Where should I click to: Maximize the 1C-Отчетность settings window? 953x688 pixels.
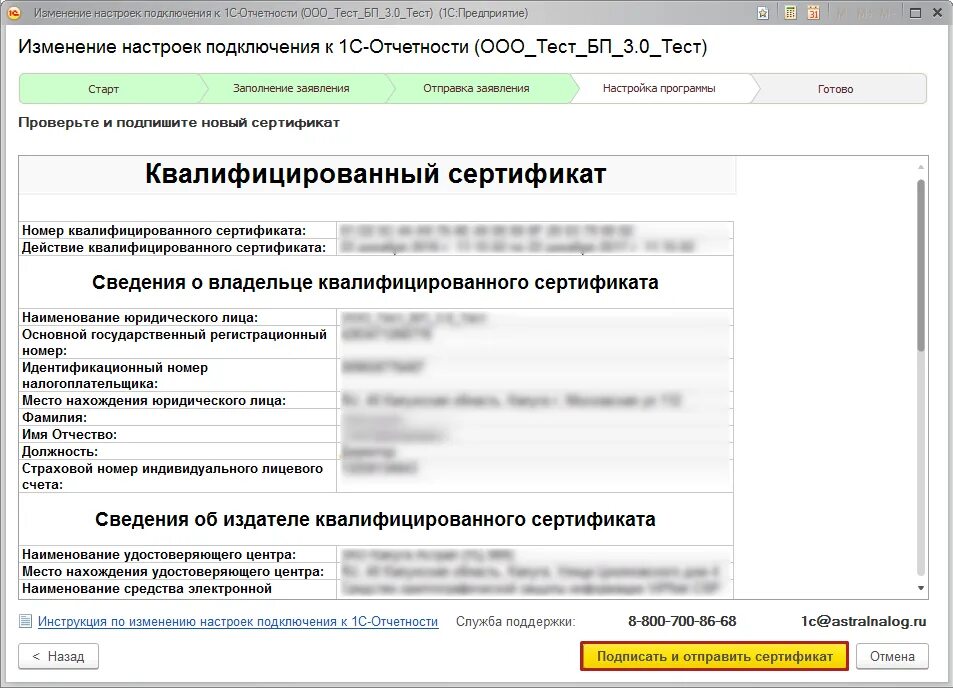pos(915,13)
